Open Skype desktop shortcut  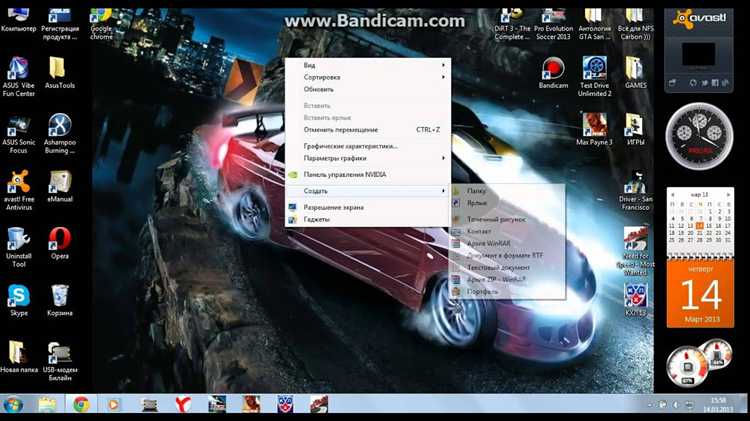coord(18,300)
